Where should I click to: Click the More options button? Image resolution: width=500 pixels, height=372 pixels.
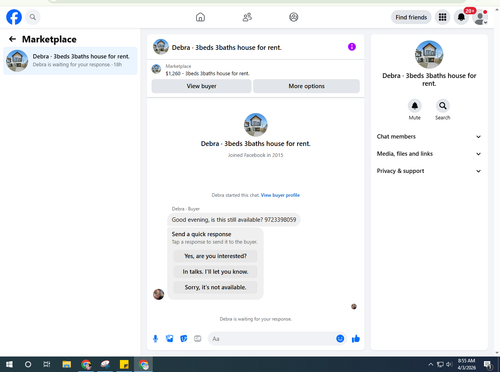tap(306, 86)
